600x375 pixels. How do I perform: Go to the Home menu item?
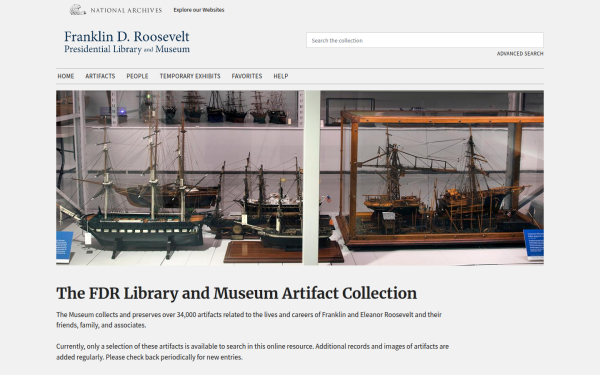pyautogui.click(x=66, y=76)
